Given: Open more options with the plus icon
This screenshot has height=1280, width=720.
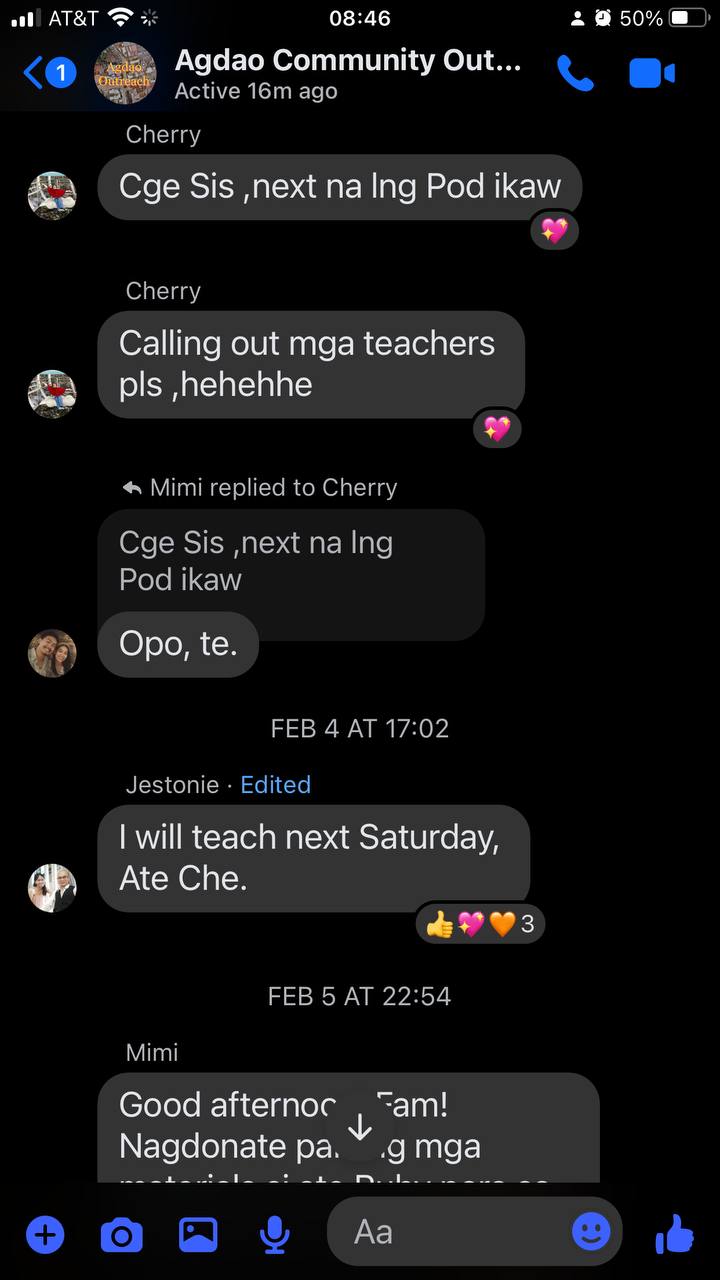Looking at the screenshot, I should [44, 1235].
